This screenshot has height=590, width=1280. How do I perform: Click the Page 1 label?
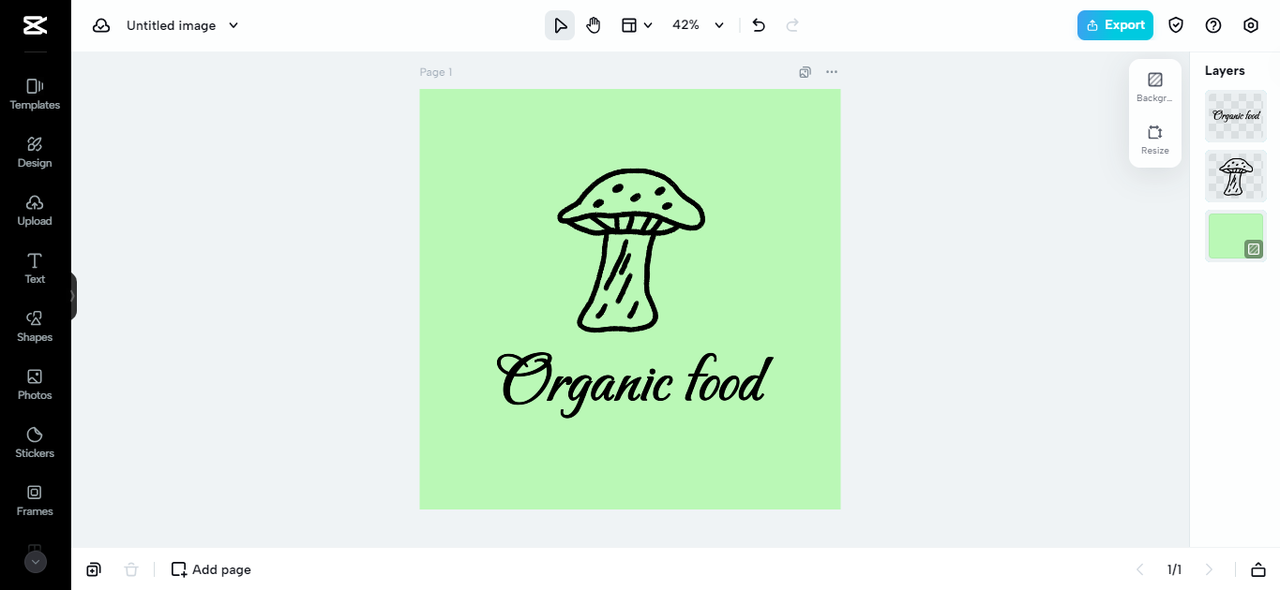[x=436, y=72]
